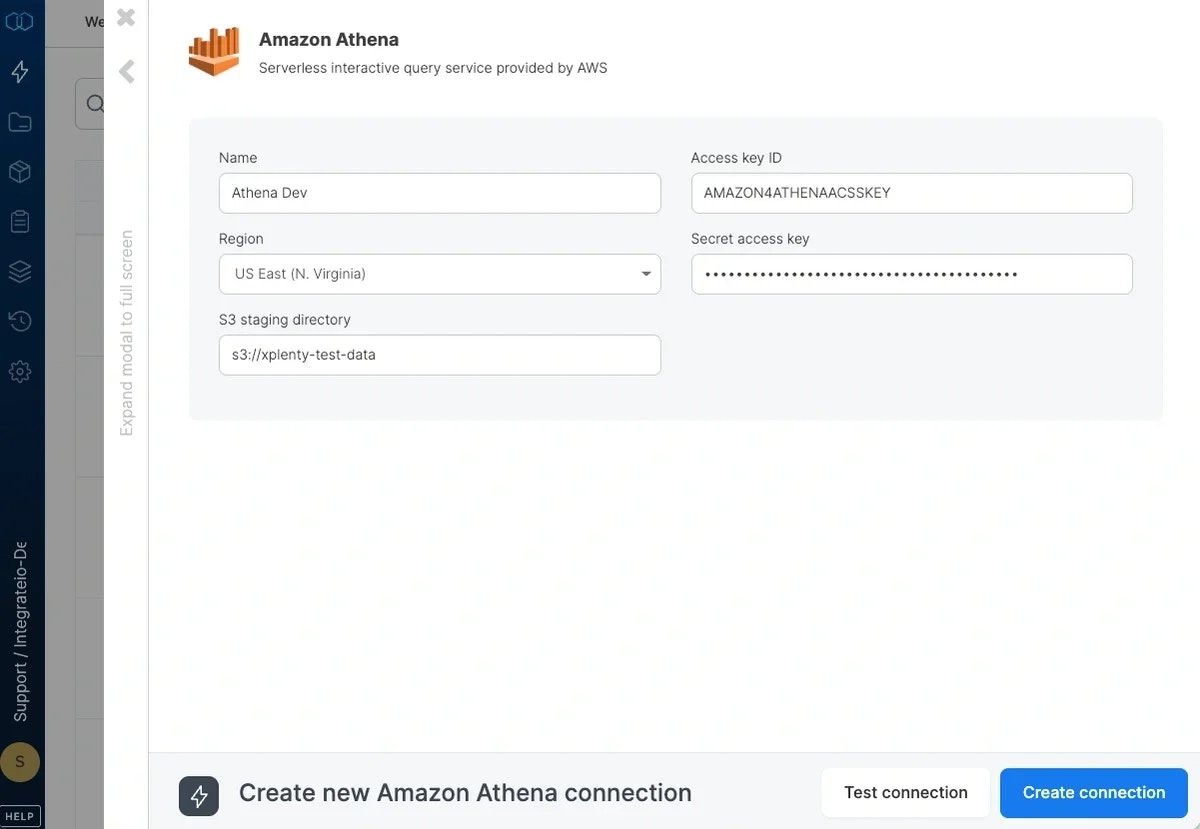Edit the S3 staging directory field
The image size is (1200, 829).
coord(439,354)
